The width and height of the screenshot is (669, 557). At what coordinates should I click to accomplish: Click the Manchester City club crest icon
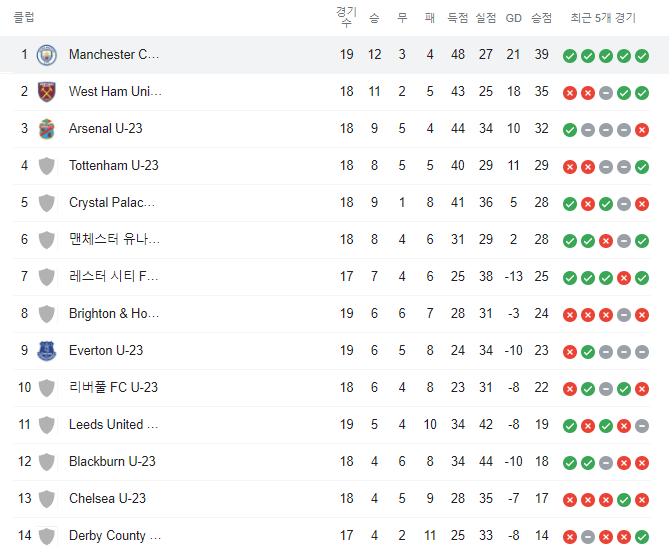tap(47, 55)
